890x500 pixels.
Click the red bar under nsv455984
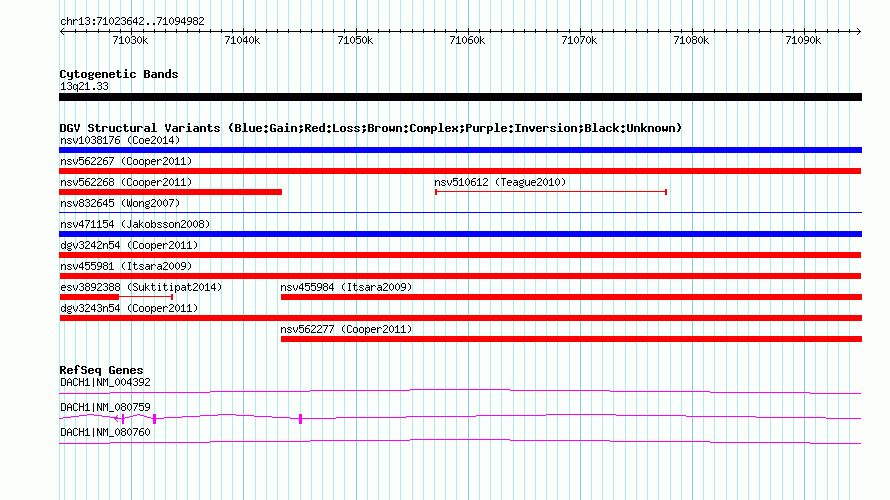pyautogui.click(x=571, y=297)
